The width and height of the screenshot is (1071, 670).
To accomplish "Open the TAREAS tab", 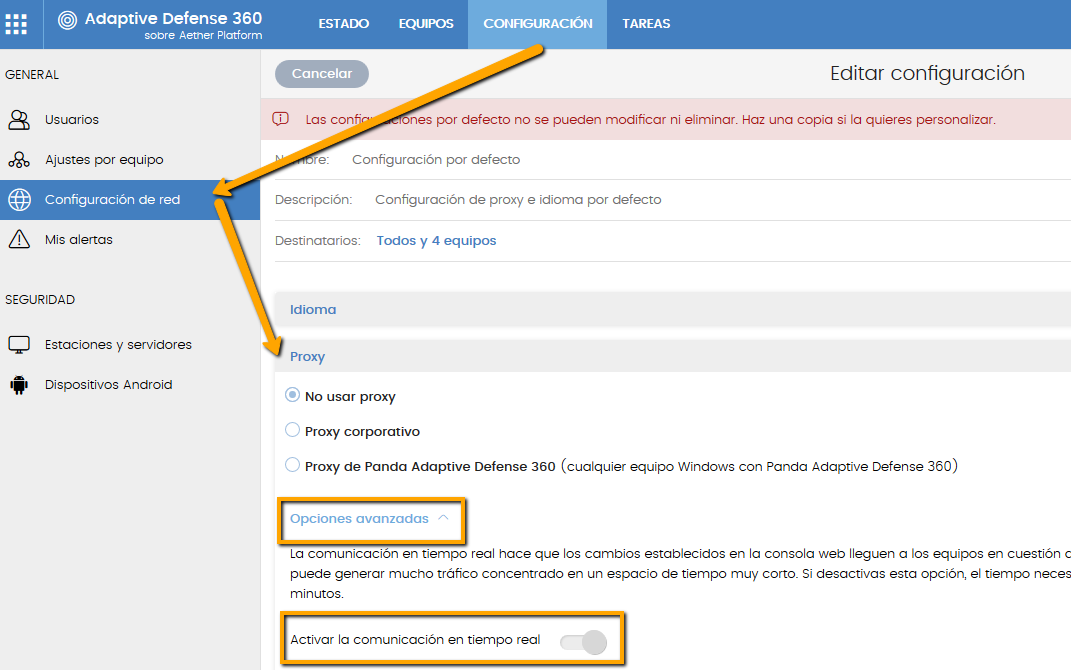I will pyautogui.click(x=646, y=24).
